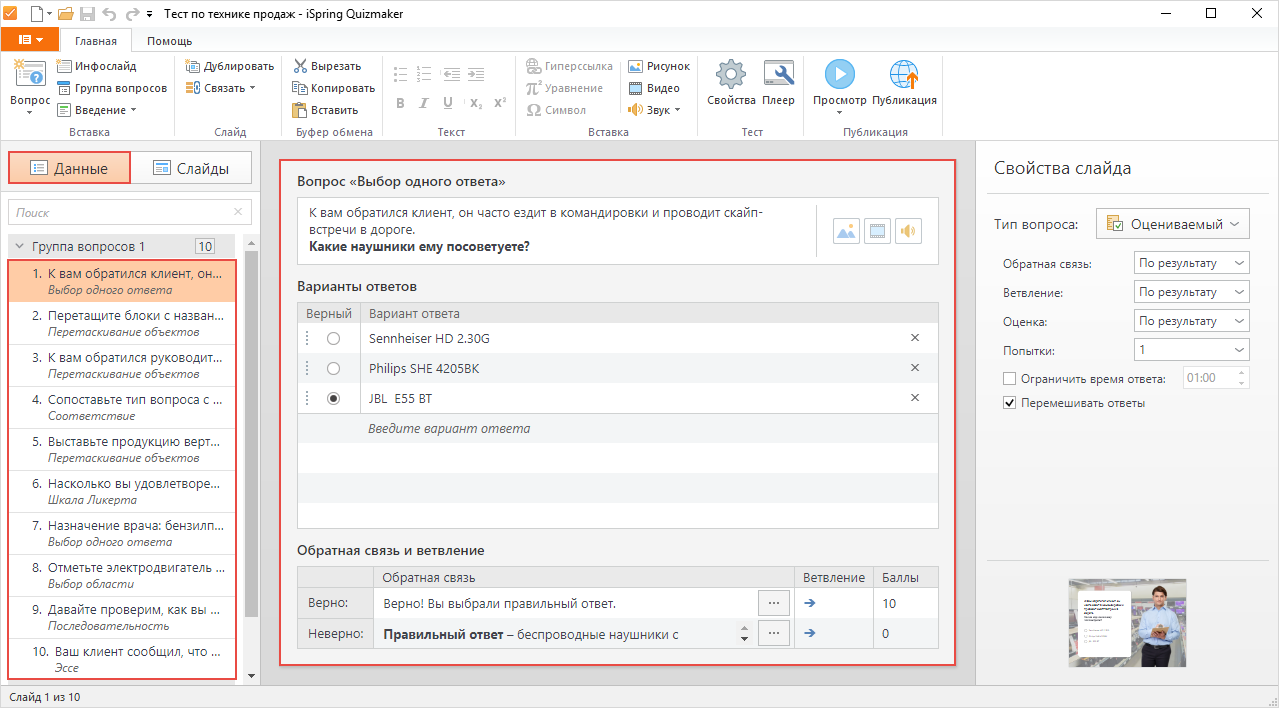Viewport: 1279px width, 708px height.
Task: Click the Вставить paste icon
Action: point(300,110)
